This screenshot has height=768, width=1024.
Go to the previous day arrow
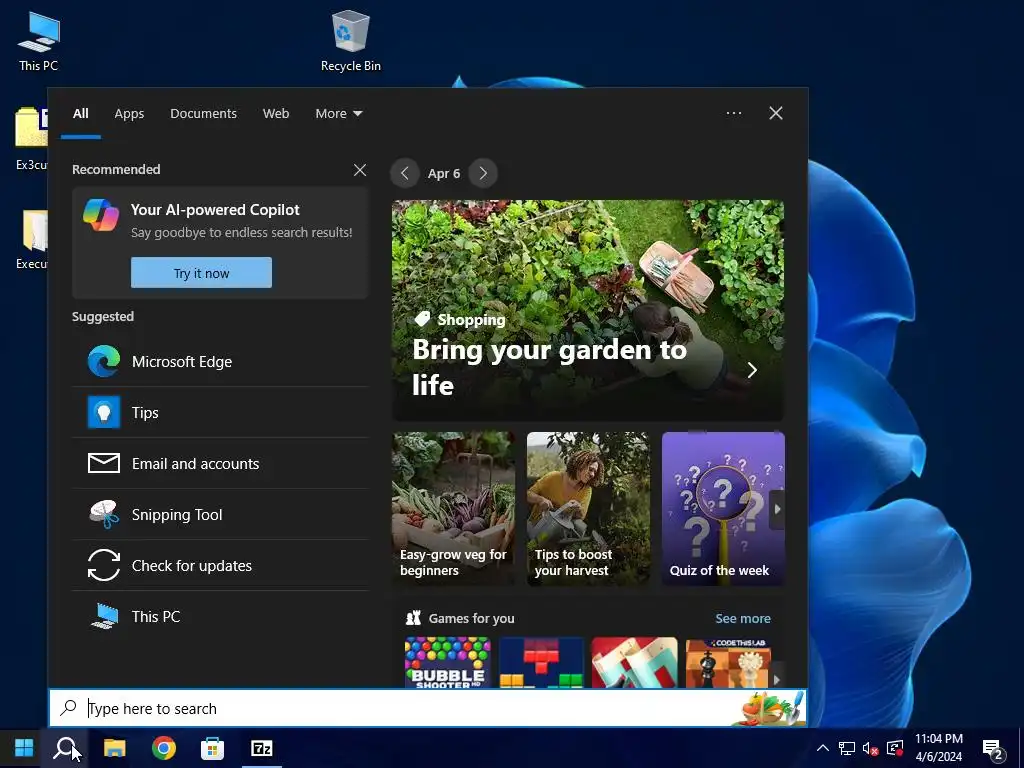(405, 173)
